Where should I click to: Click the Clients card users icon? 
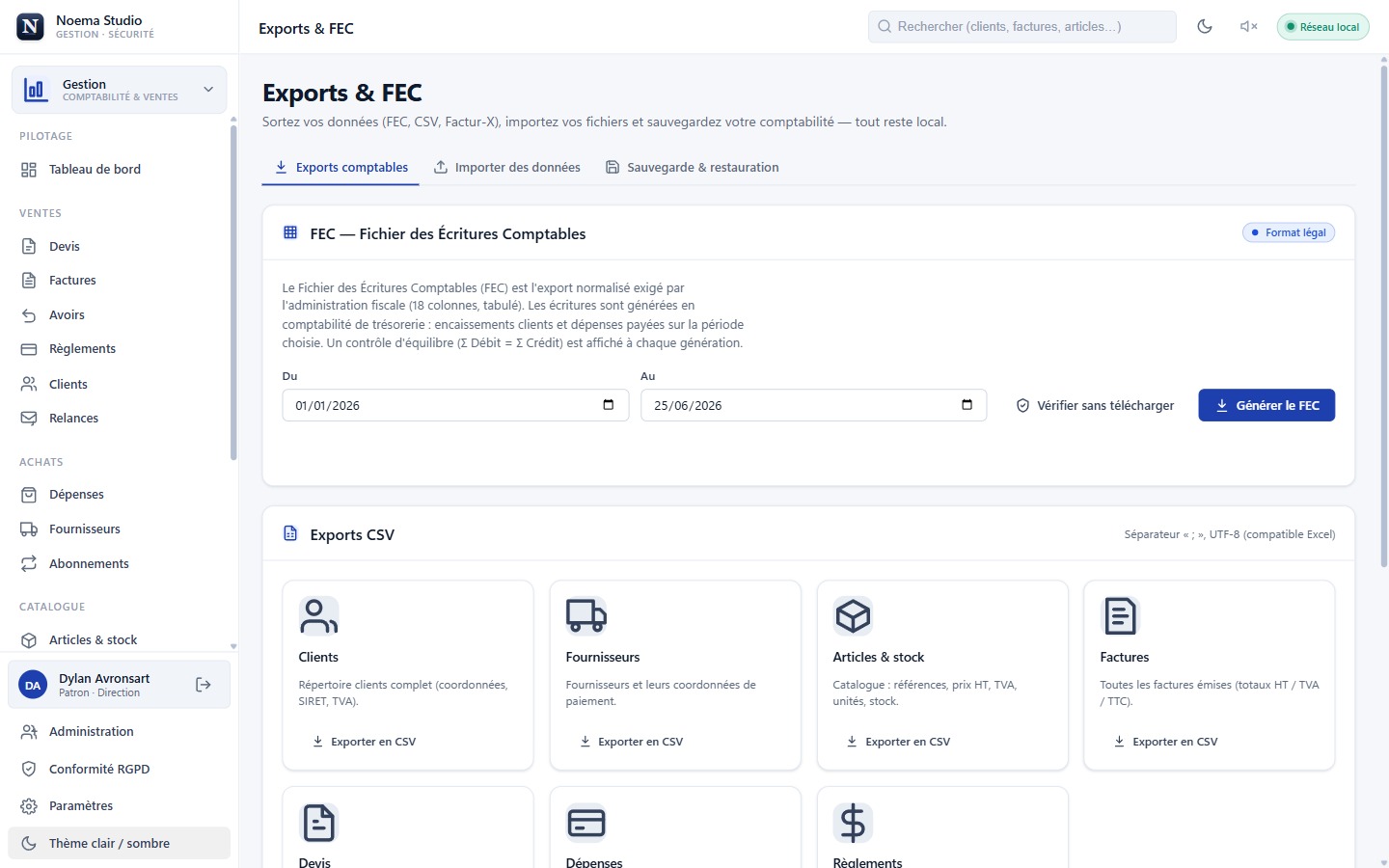(x=318, y=616)
